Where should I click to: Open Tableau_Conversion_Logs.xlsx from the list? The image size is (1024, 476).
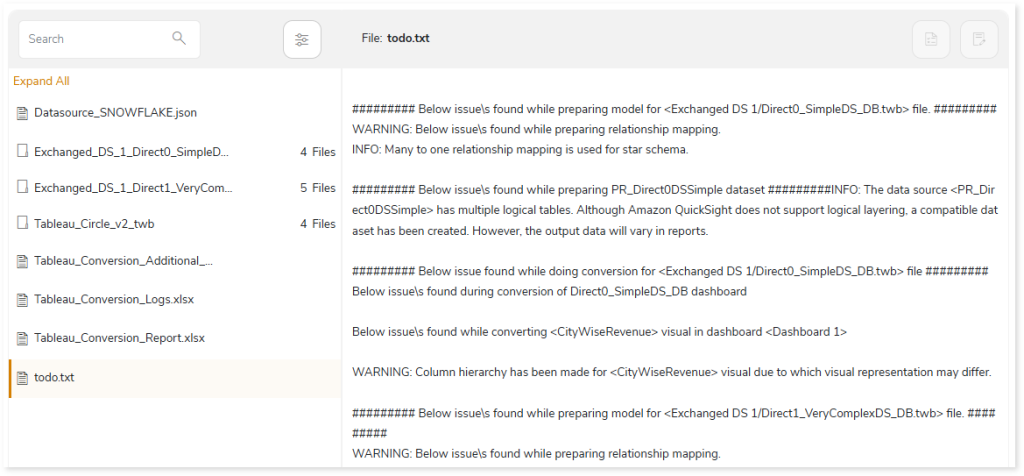(175, 300)
